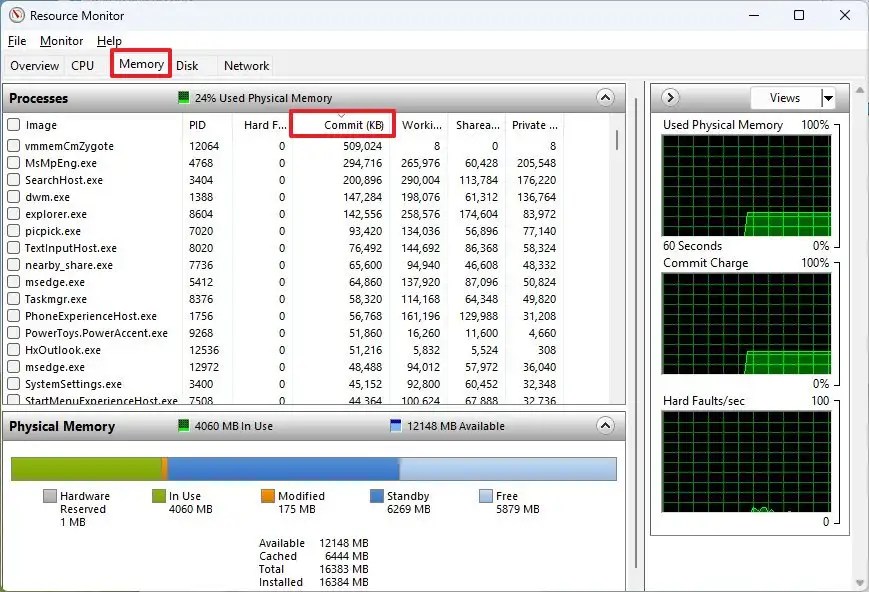Check the vmmemCmZygote process checkbox
This screenshot has height=592, width=869.
point(13,146)
